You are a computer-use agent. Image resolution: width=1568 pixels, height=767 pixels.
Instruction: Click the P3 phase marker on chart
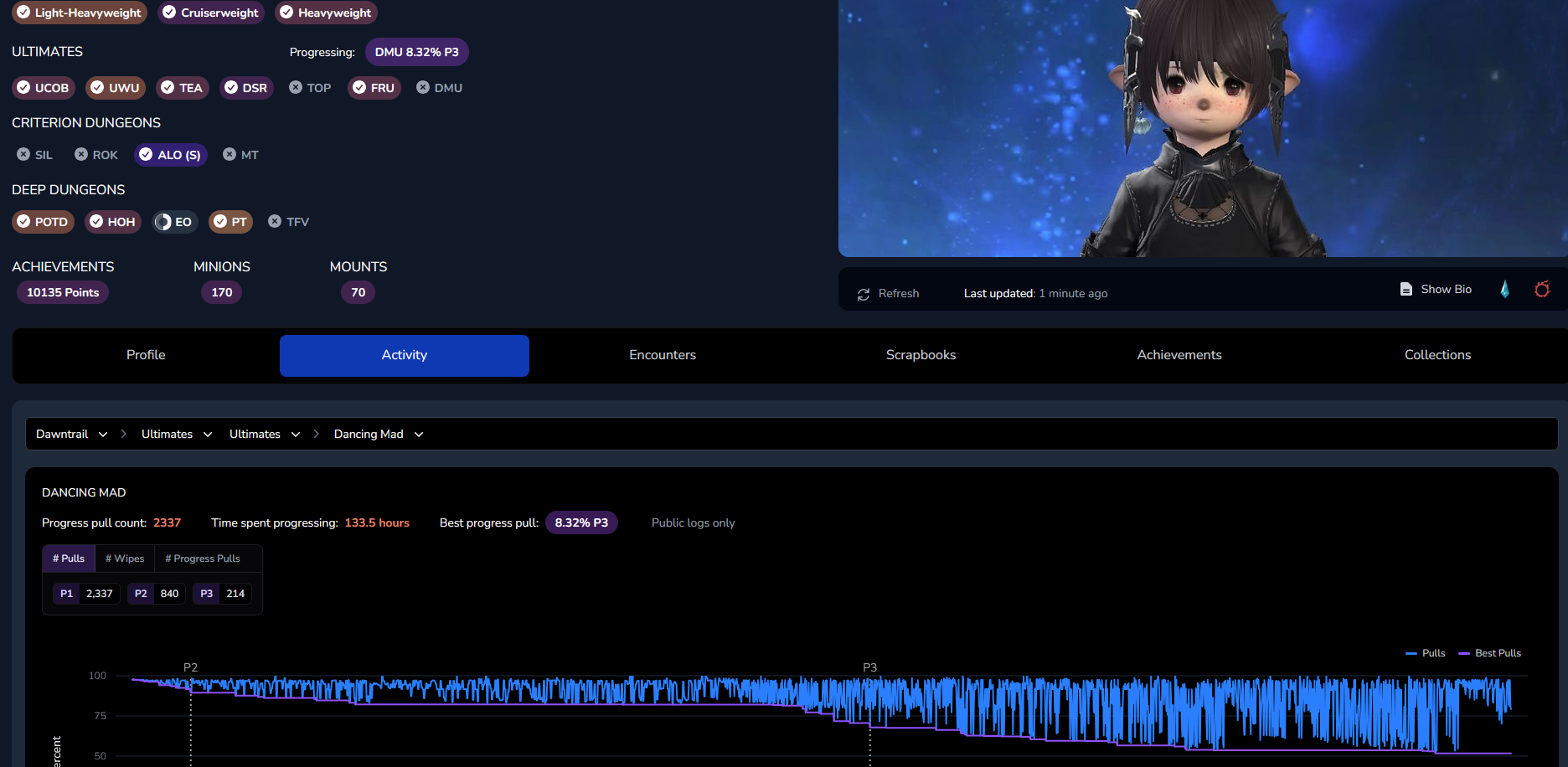coord(870,667)
